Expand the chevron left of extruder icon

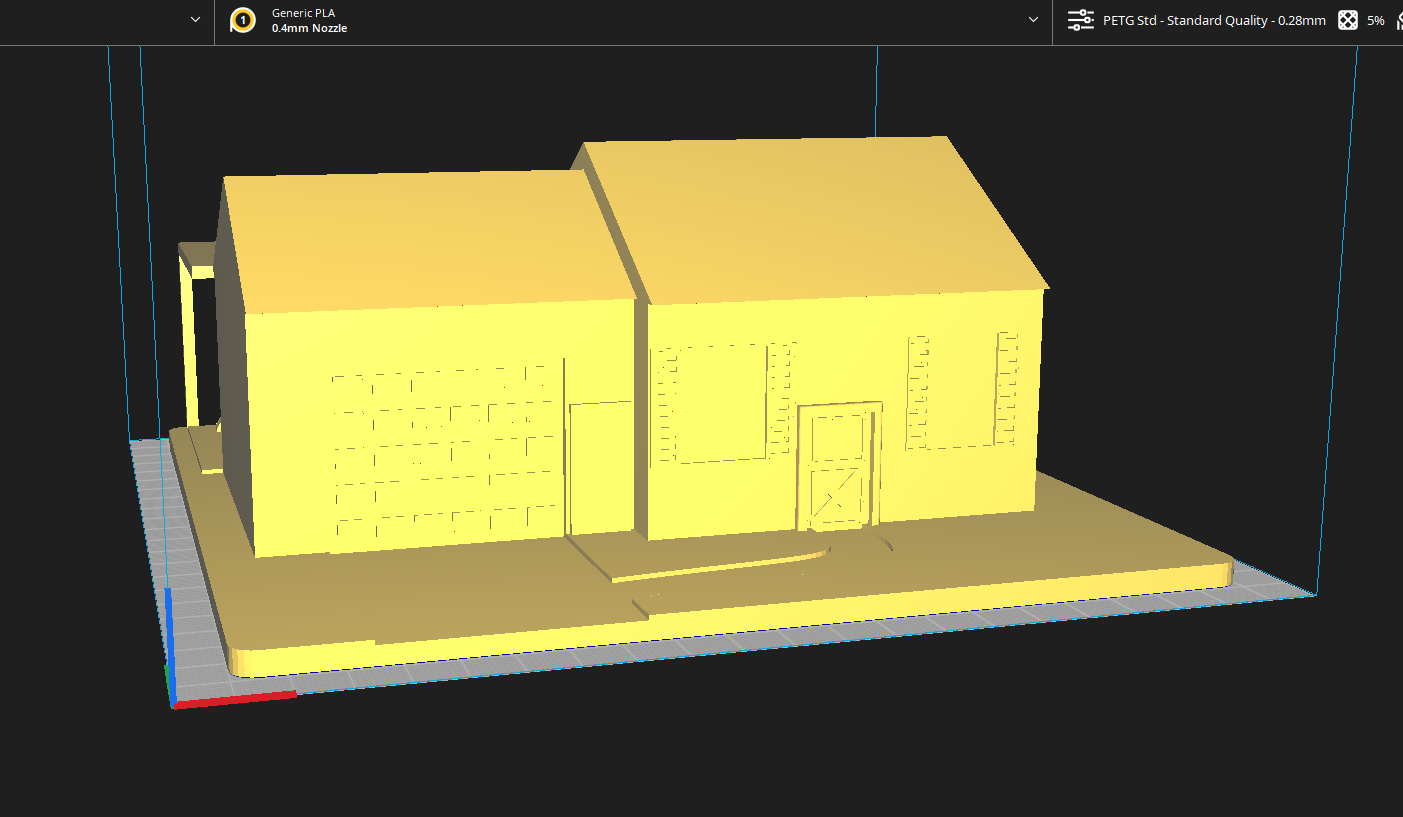(195, 20)
